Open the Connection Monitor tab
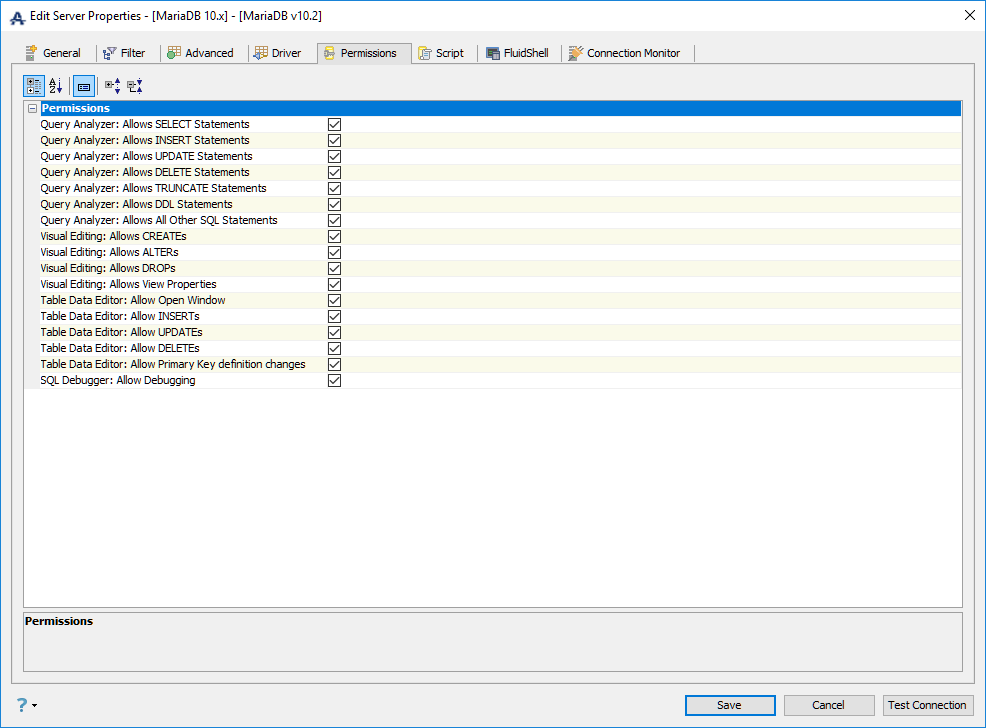This screenshot has width=986, height=728. click(624, 53)
